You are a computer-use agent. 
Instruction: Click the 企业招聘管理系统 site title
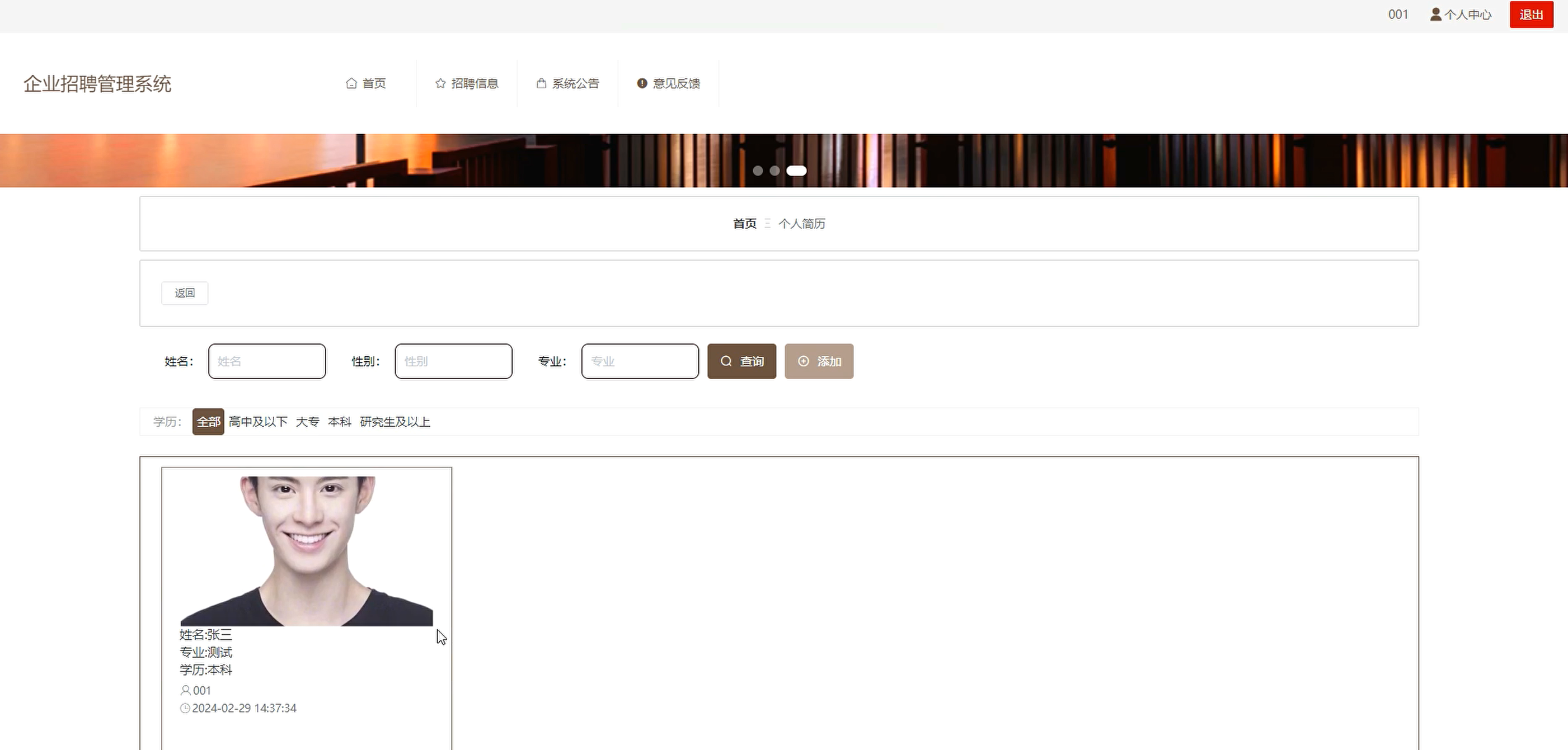pyautogui.click(x=97, y=84)
